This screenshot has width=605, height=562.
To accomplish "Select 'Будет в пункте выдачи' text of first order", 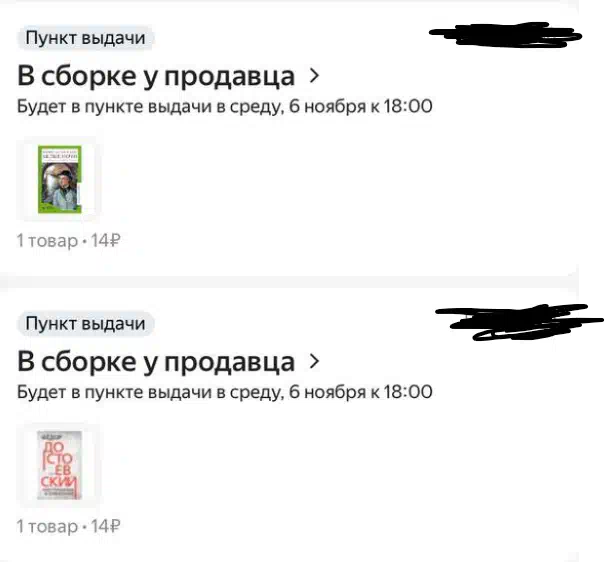I will pyautogui.click(x=114, y=106).
